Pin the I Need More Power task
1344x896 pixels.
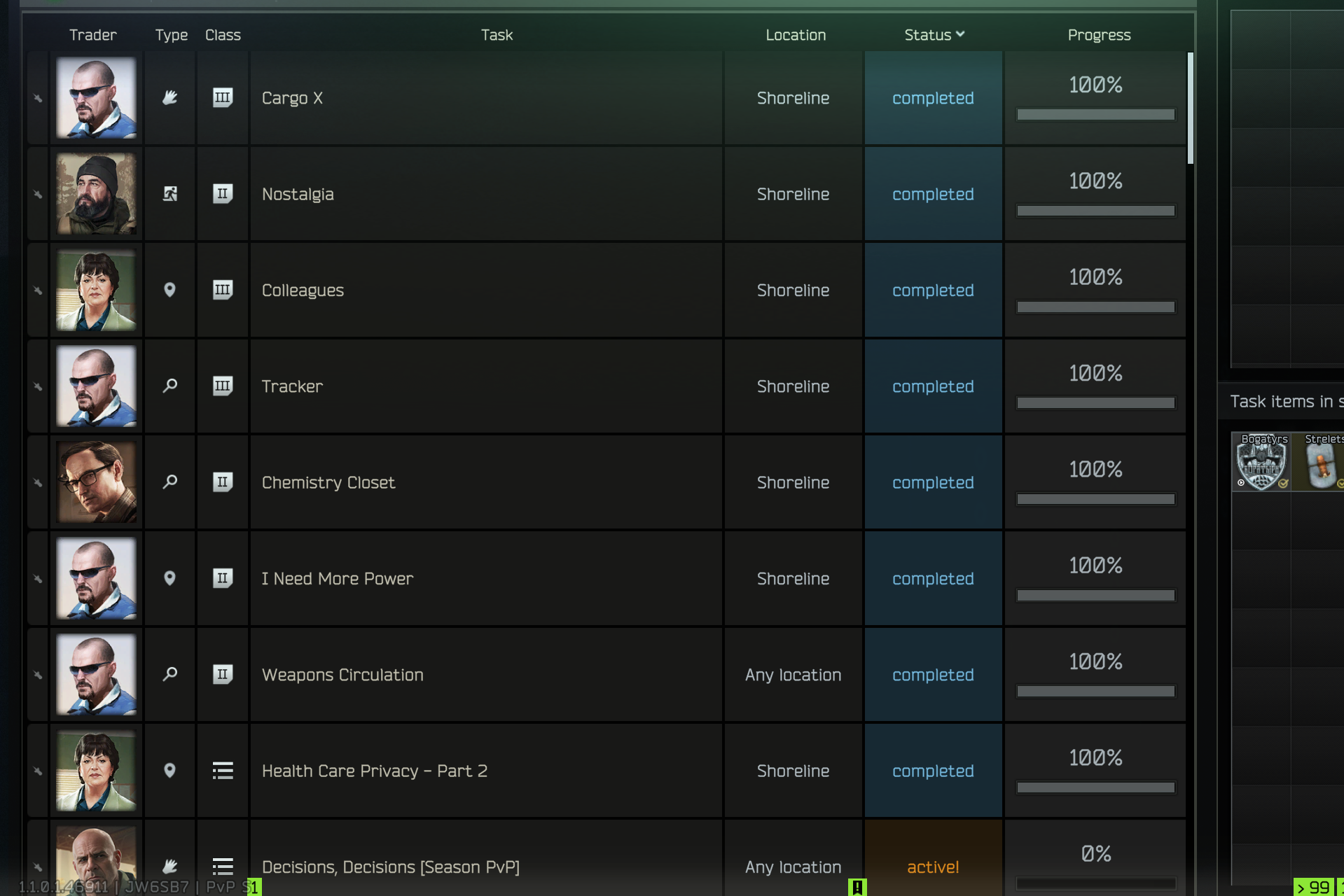(x=38, y=578)
